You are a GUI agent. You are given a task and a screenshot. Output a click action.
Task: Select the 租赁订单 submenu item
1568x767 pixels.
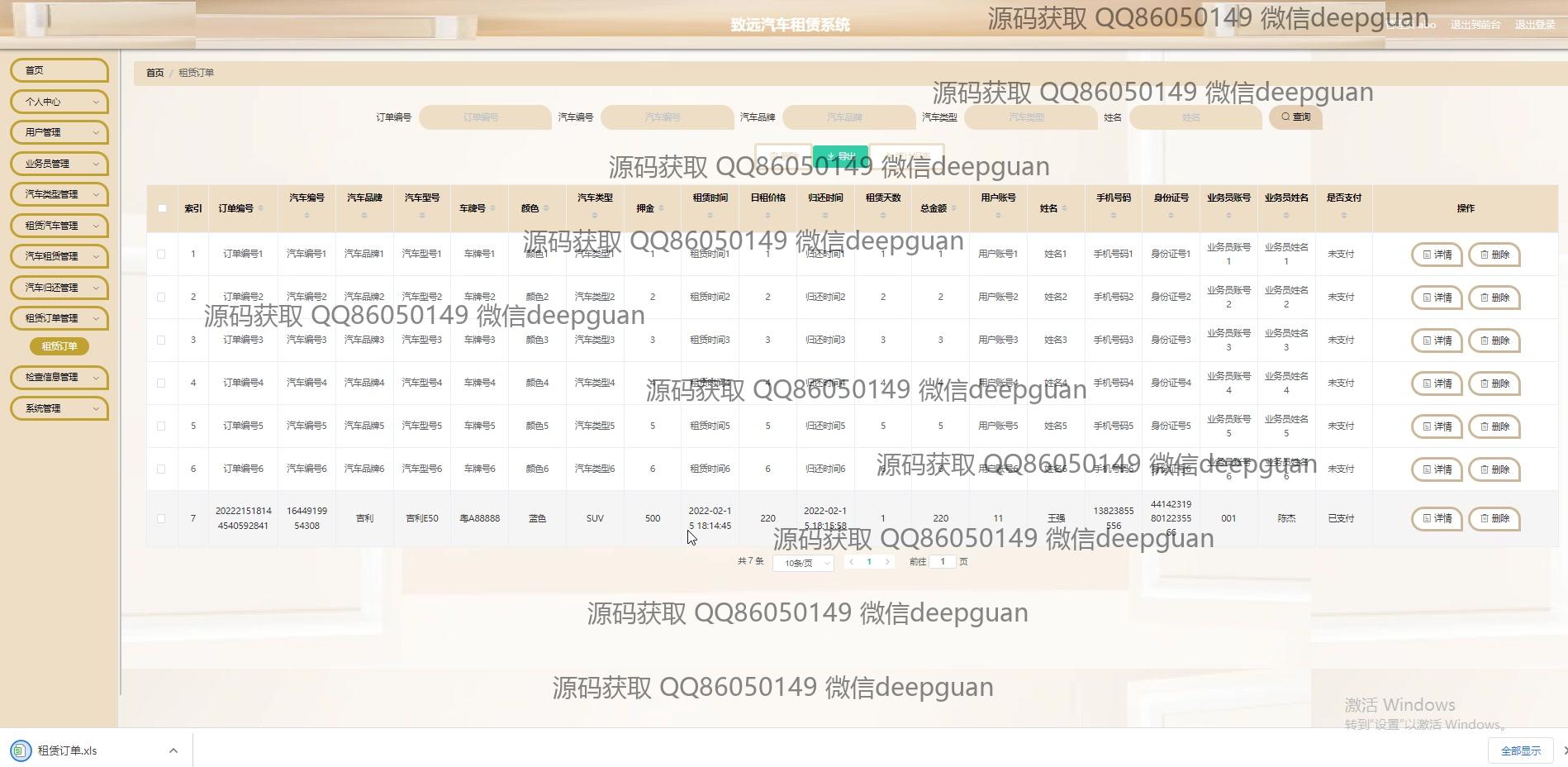pos(59,346)
